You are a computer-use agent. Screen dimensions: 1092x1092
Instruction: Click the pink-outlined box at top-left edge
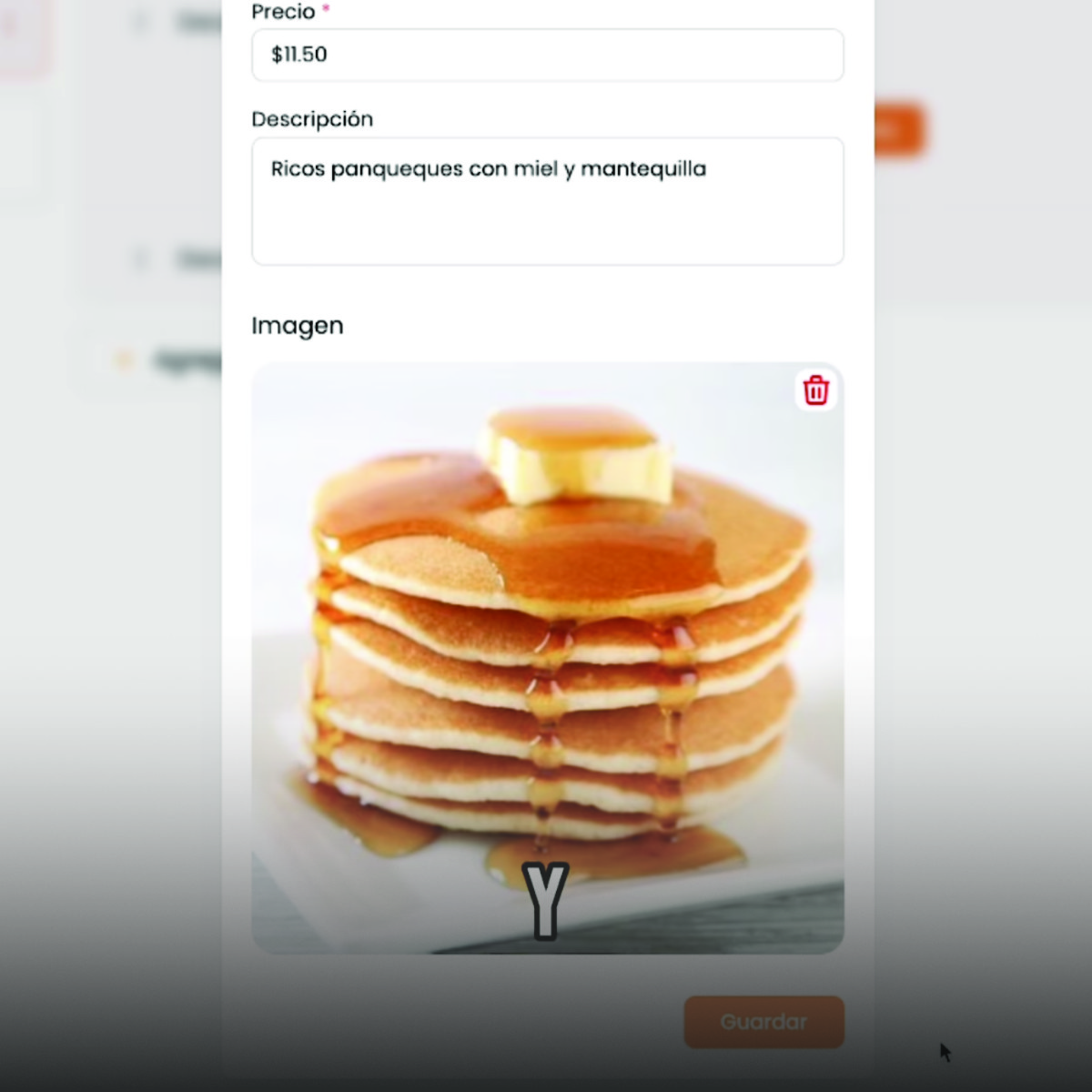click(18, 32)
